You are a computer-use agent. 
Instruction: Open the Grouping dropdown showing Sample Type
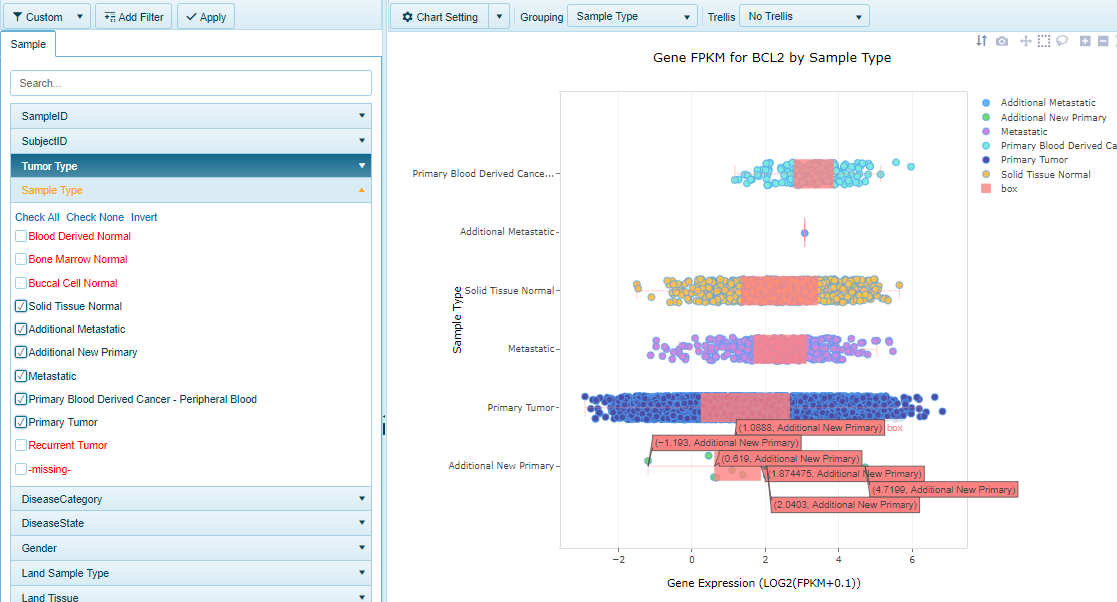tap(632, 17)
